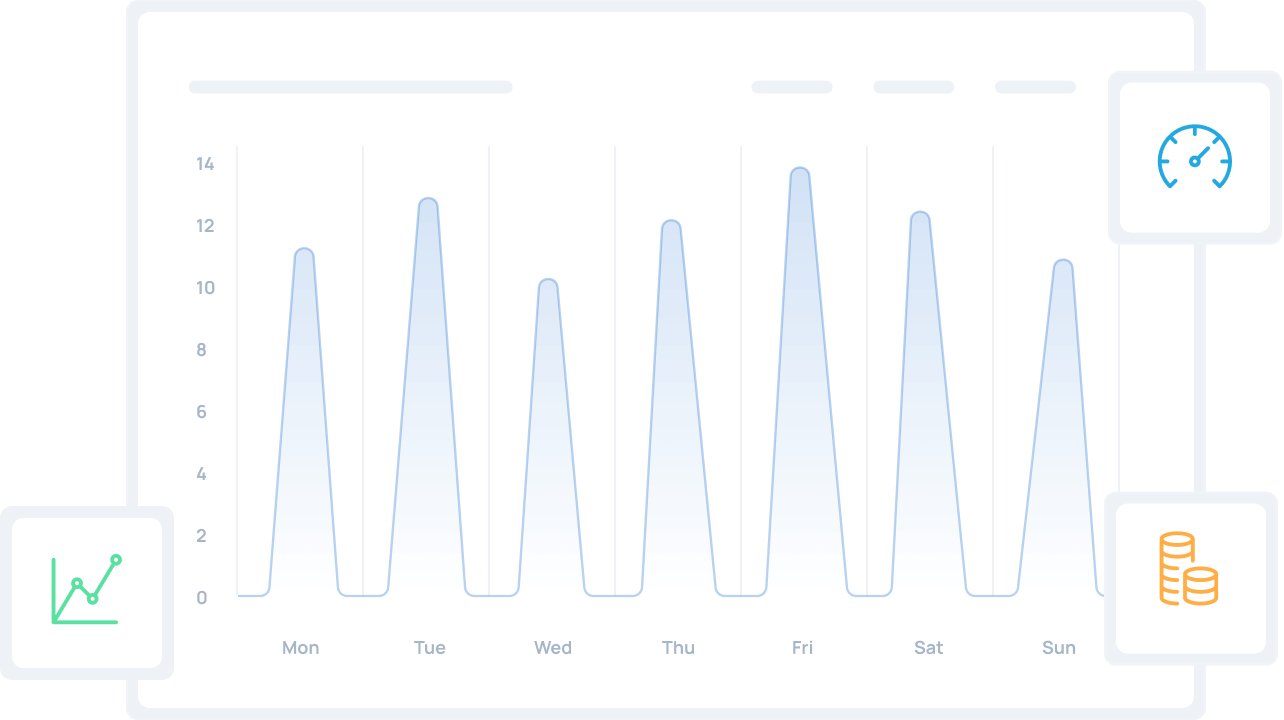
Task: Click the 10 value on the y-axis
Action: pyautogui.click(x=205, y=288)
